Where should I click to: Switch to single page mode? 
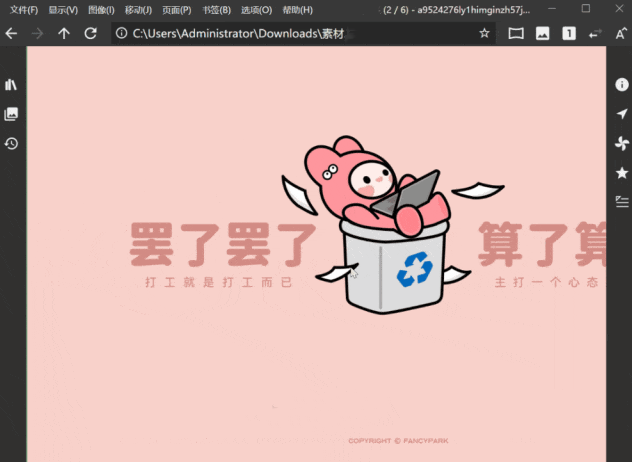coord(569,33)
